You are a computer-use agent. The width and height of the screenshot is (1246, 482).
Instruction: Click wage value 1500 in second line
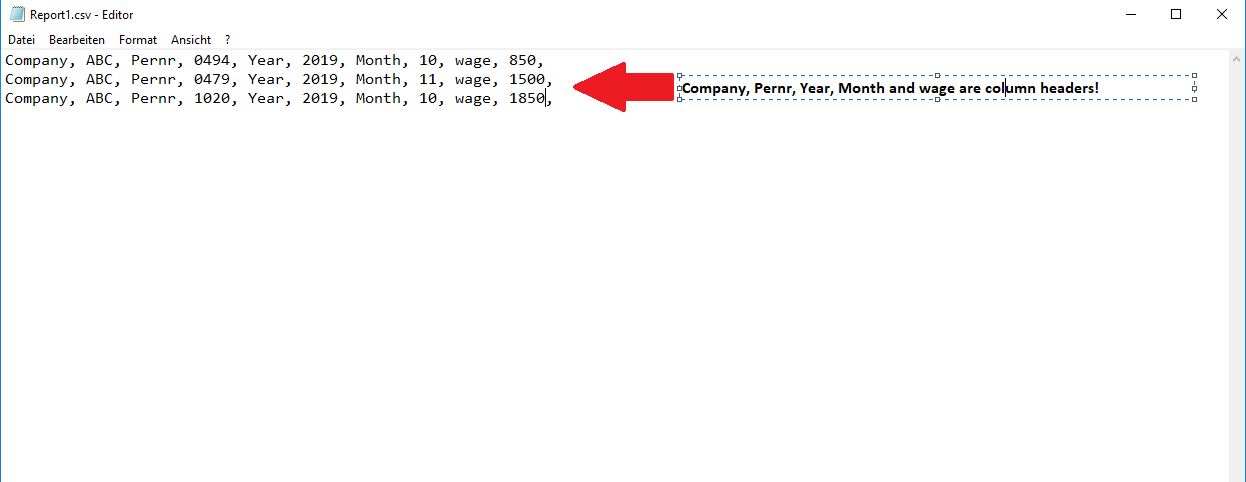(526, 79)
